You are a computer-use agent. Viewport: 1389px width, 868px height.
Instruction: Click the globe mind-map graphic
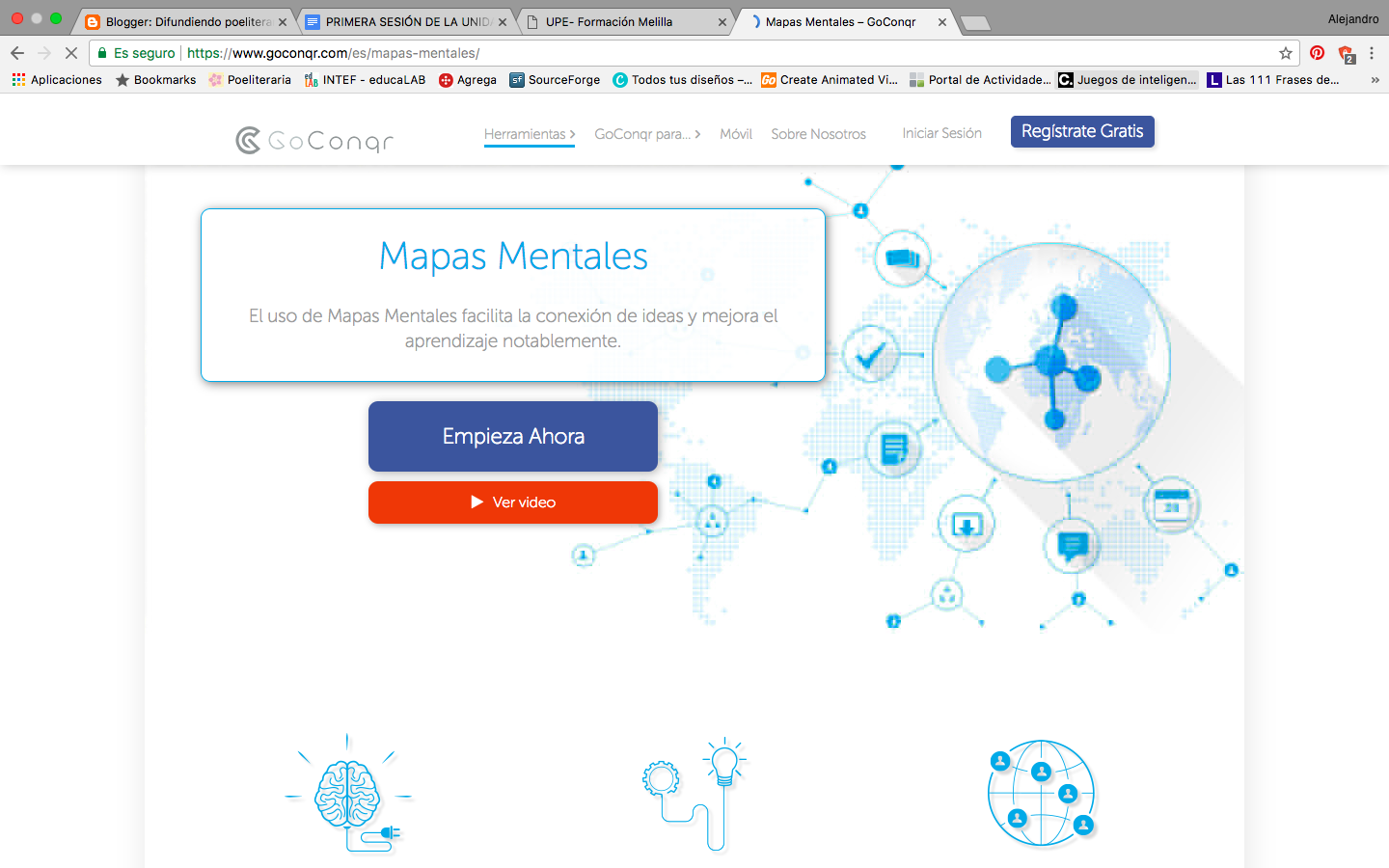[1051, 362]
